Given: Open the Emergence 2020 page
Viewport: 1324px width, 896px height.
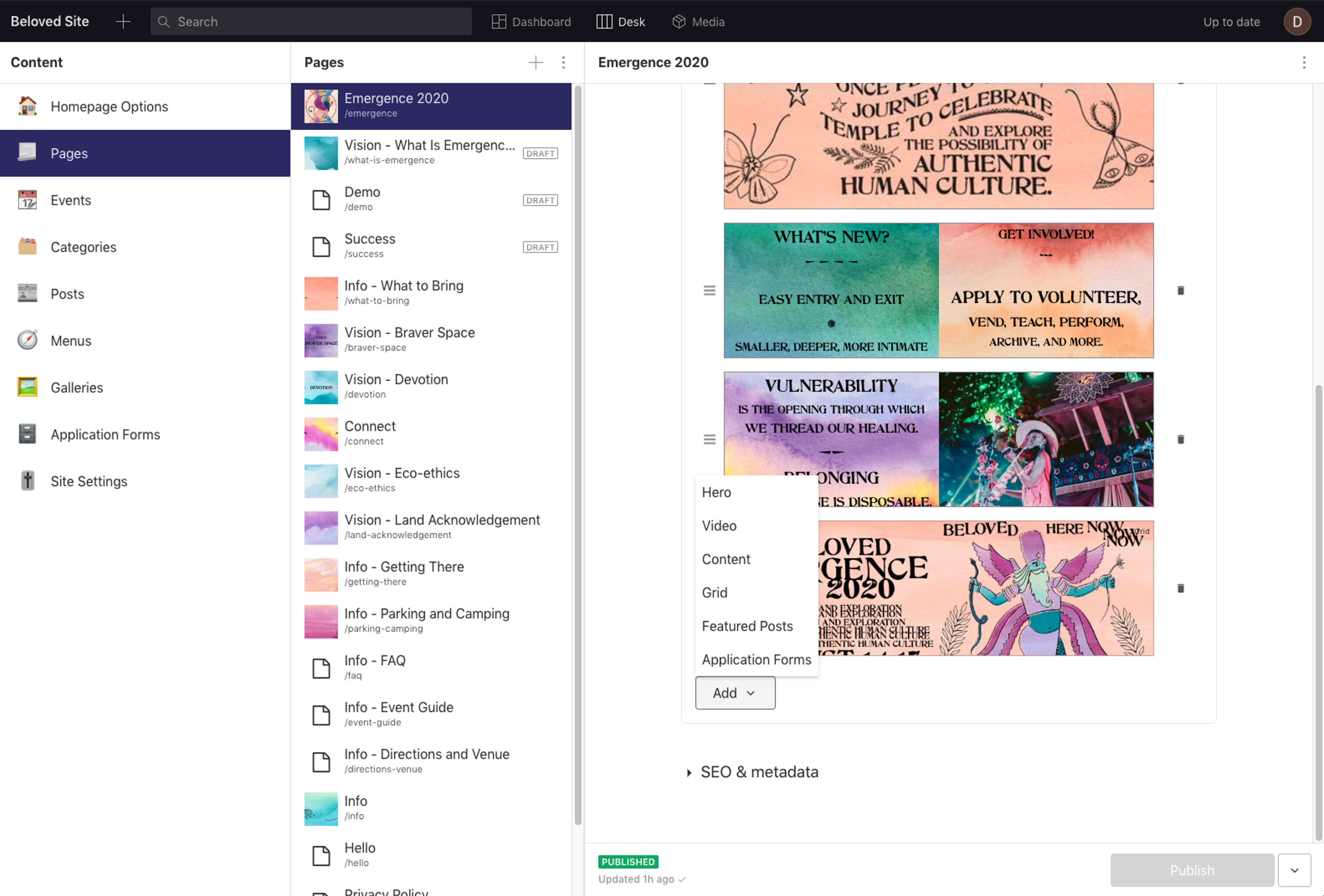Looking at the screenshot, I should pos(431,106).
